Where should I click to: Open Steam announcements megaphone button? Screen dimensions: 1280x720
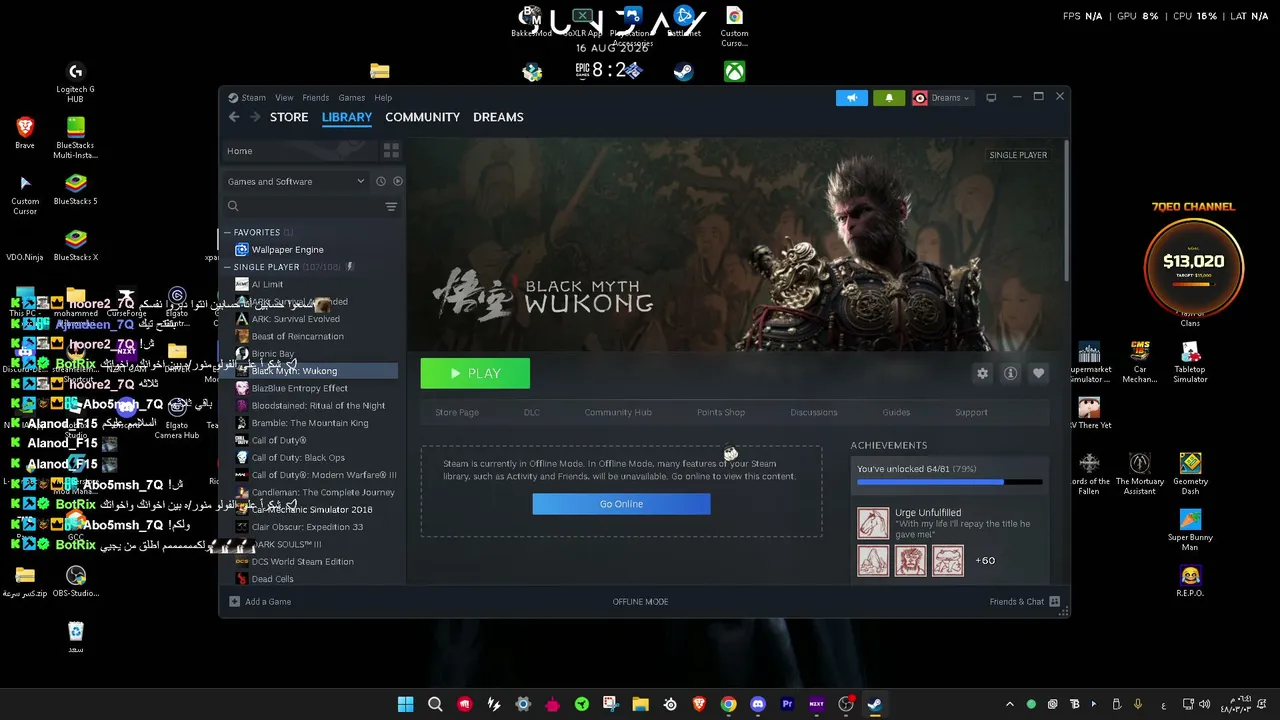(x=852, y=98)
